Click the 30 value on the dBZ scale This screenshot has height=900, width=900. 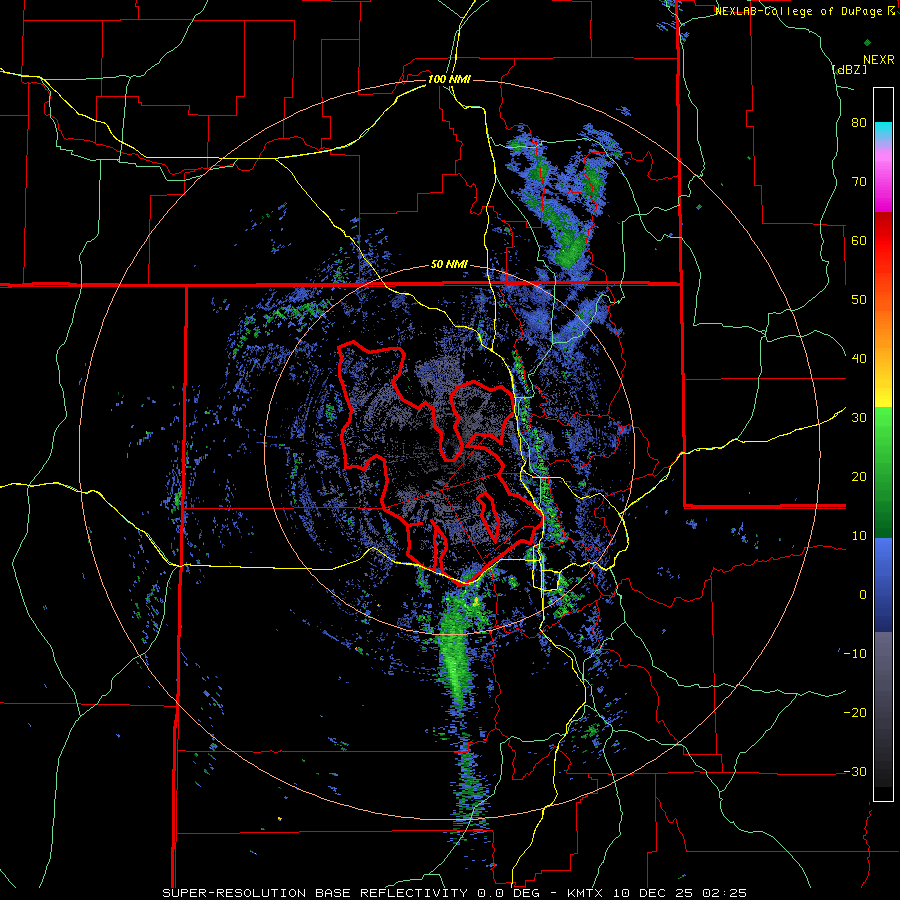click(859, 417)
